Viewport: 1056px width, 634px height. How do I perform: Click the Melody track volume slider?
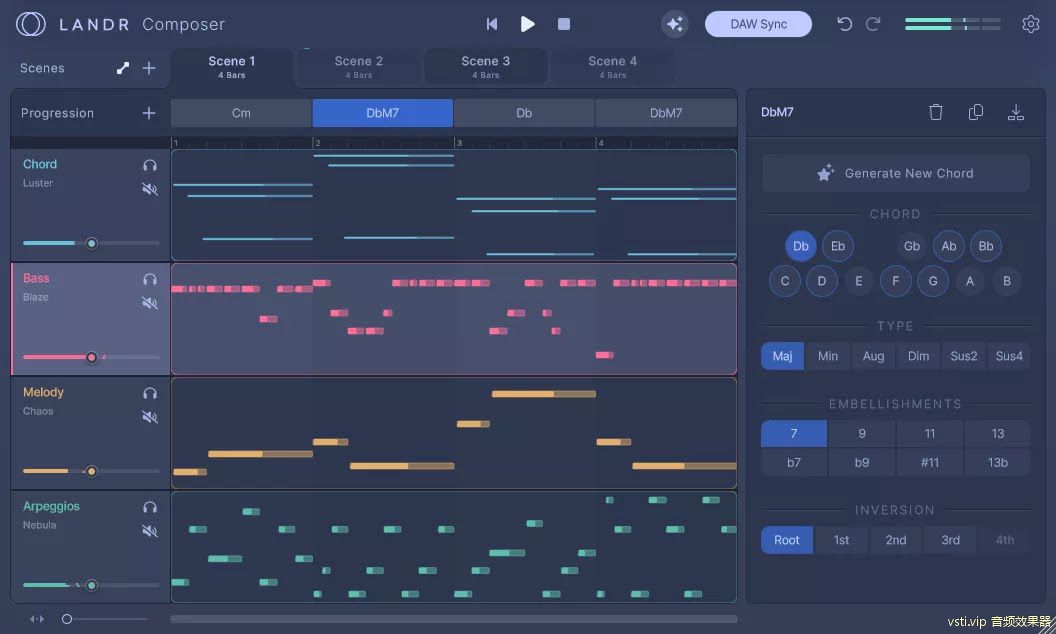[91, 471]
